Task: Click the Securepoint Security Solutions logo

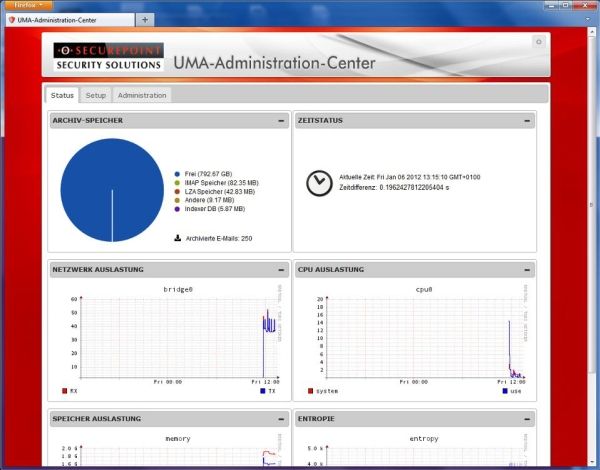Action: point(109,57)
